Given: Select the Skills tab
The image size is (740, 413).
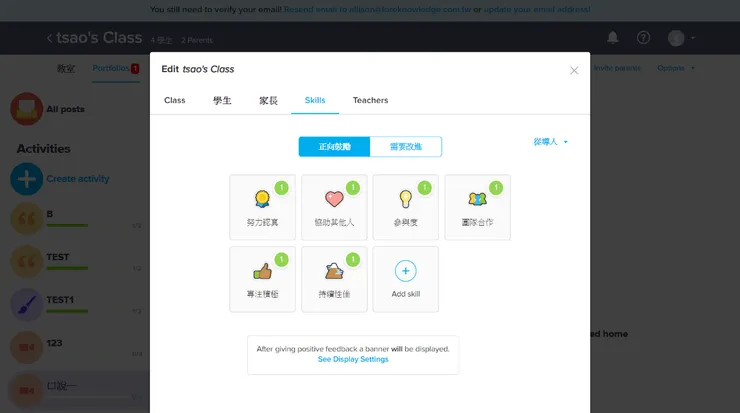Looking at the screenshot, I should coord(315,100).
